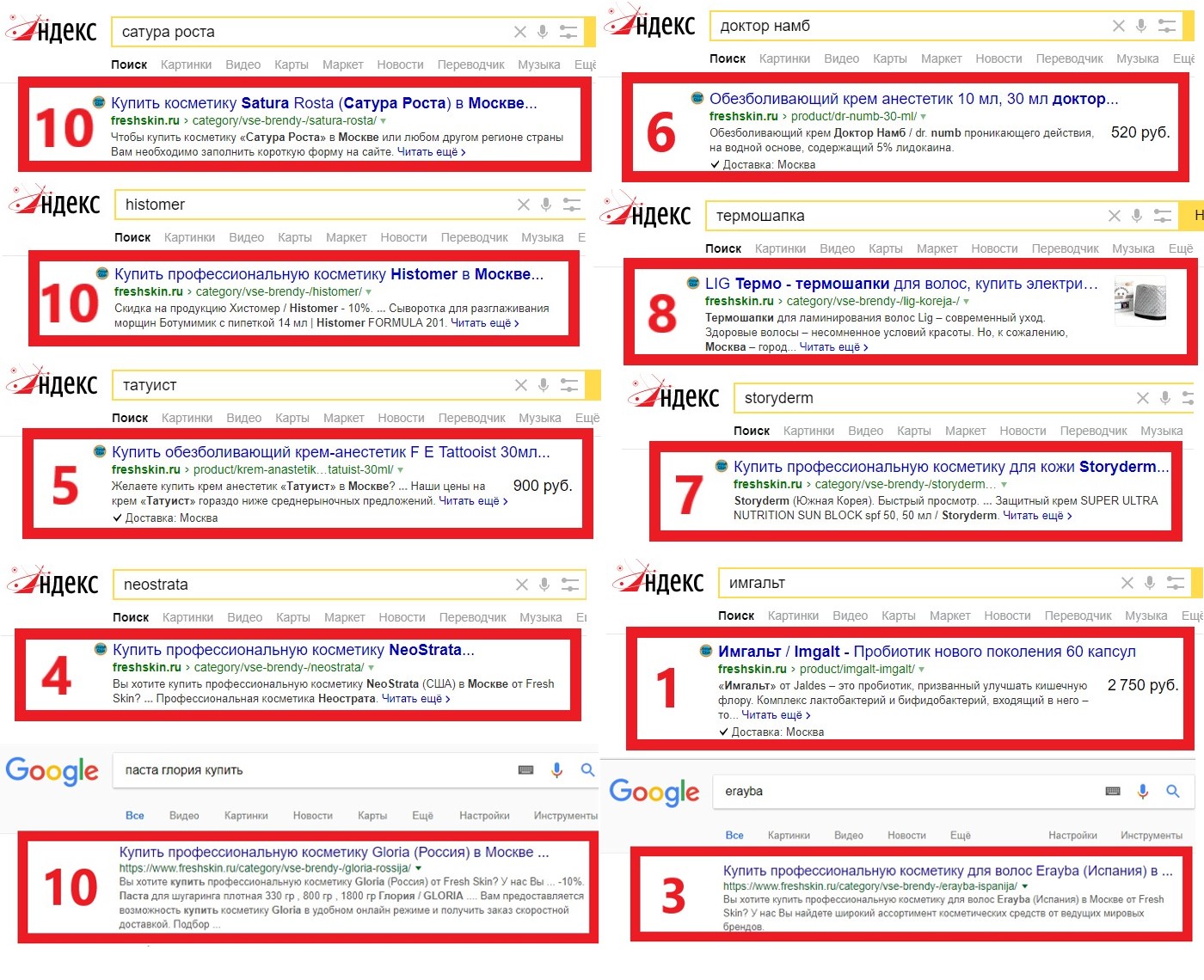Open Google result for Erayba (Испания)
Image resolution: width=1204 pixels, height=980 pixels.
[x=948, y=871]
